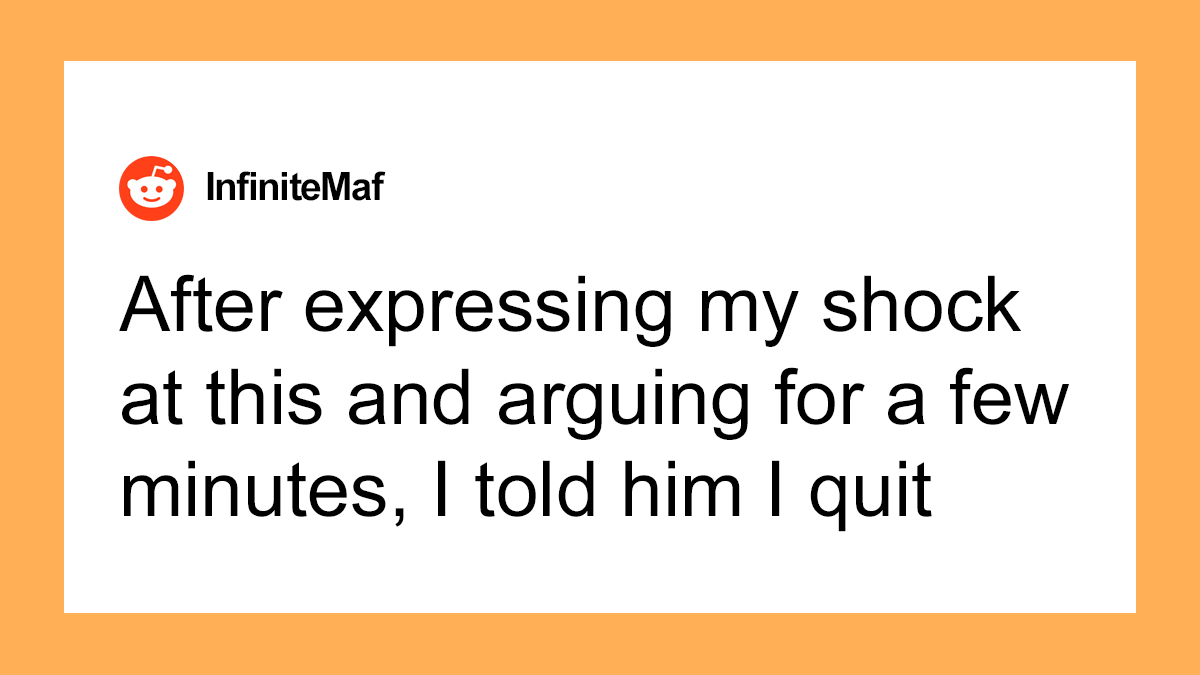Click the word "minutes," in the last line
This screenshot has height=675, width=1200.
pos(254,496)
